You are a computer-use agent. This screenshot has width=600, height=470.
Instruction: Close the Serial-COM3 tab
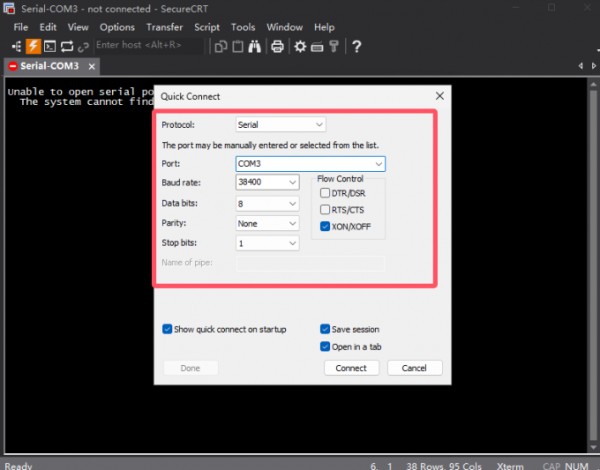(92, 67)
